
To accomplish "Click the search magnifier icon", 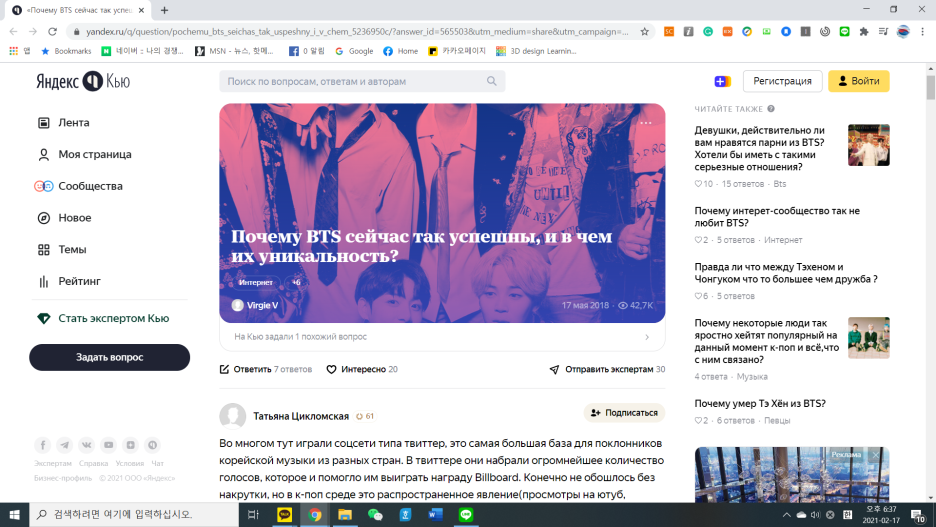I will pos(491,81).
